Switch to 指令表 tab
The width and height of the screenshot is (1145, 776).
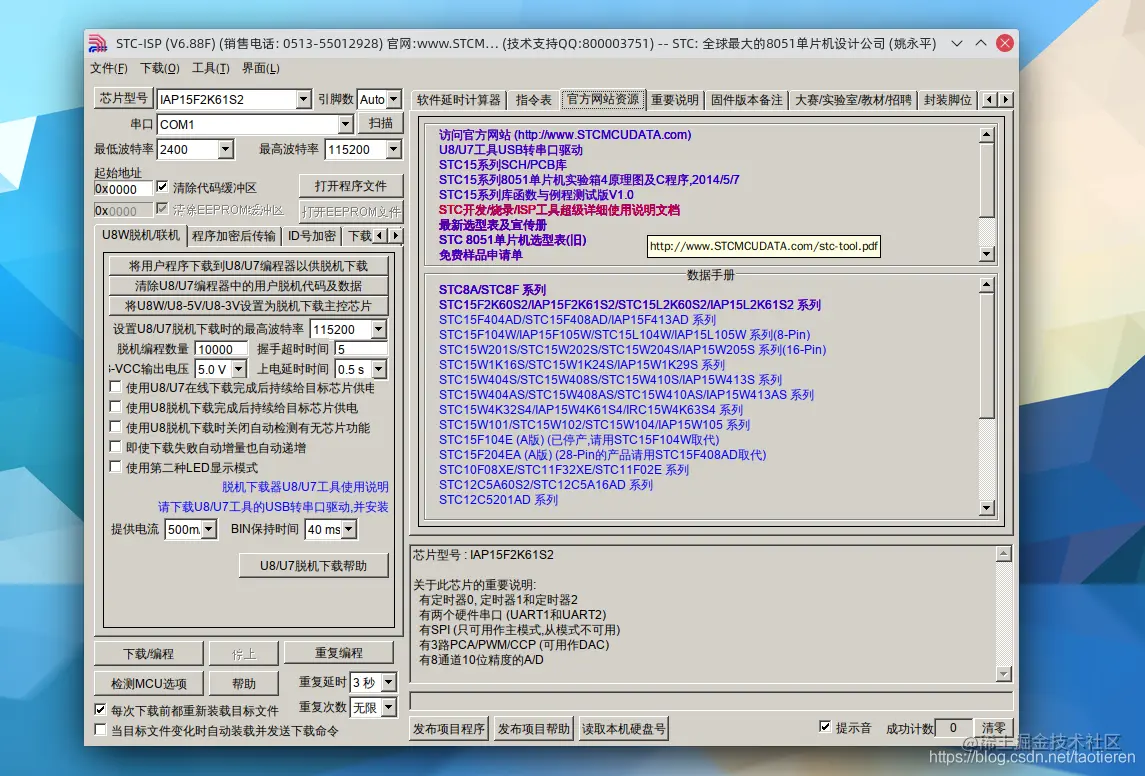click(534, 100)
